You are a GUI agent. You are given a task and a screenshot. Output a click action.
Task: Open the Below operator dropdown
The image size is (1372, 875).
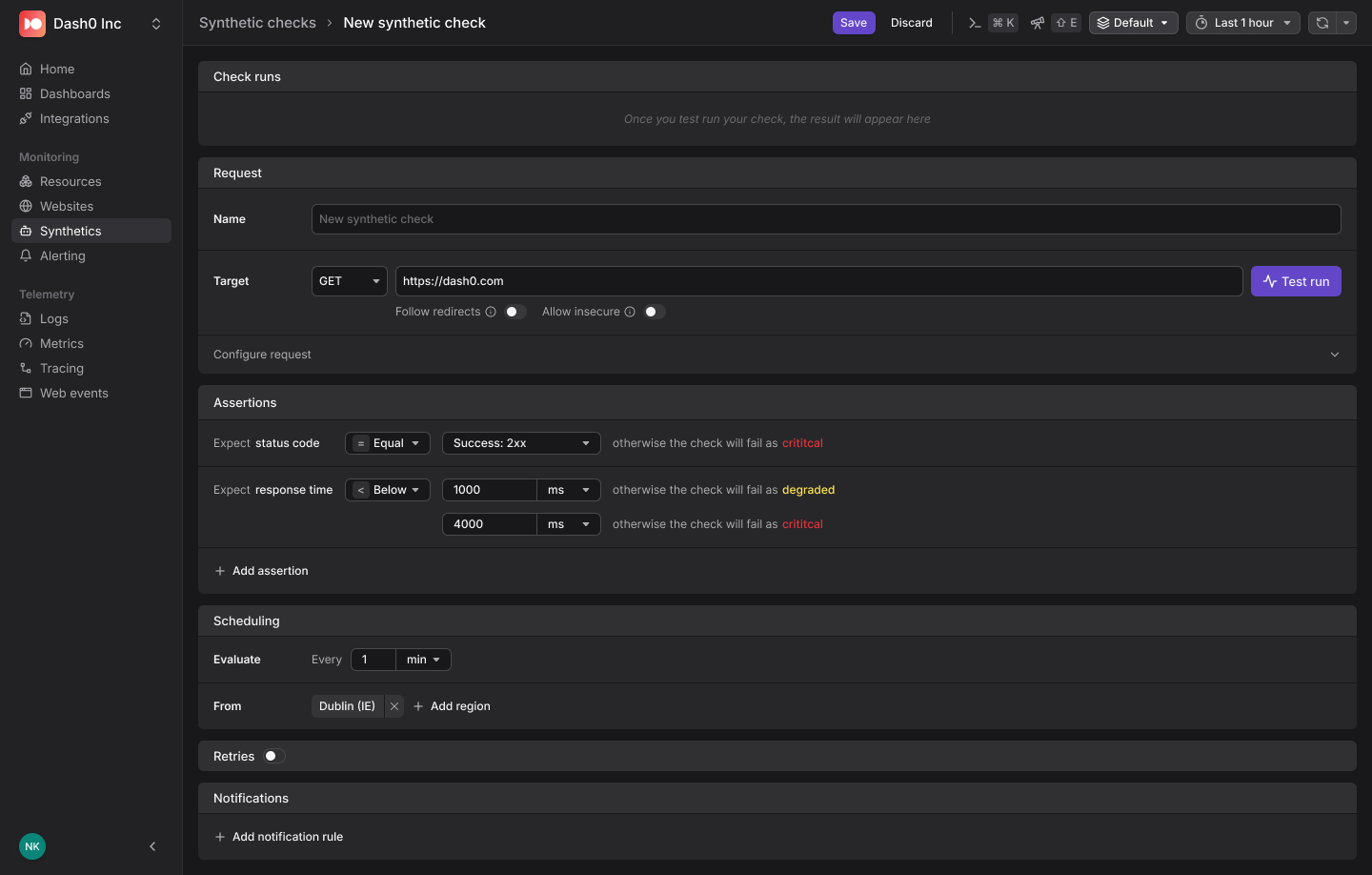coord(388,490)
